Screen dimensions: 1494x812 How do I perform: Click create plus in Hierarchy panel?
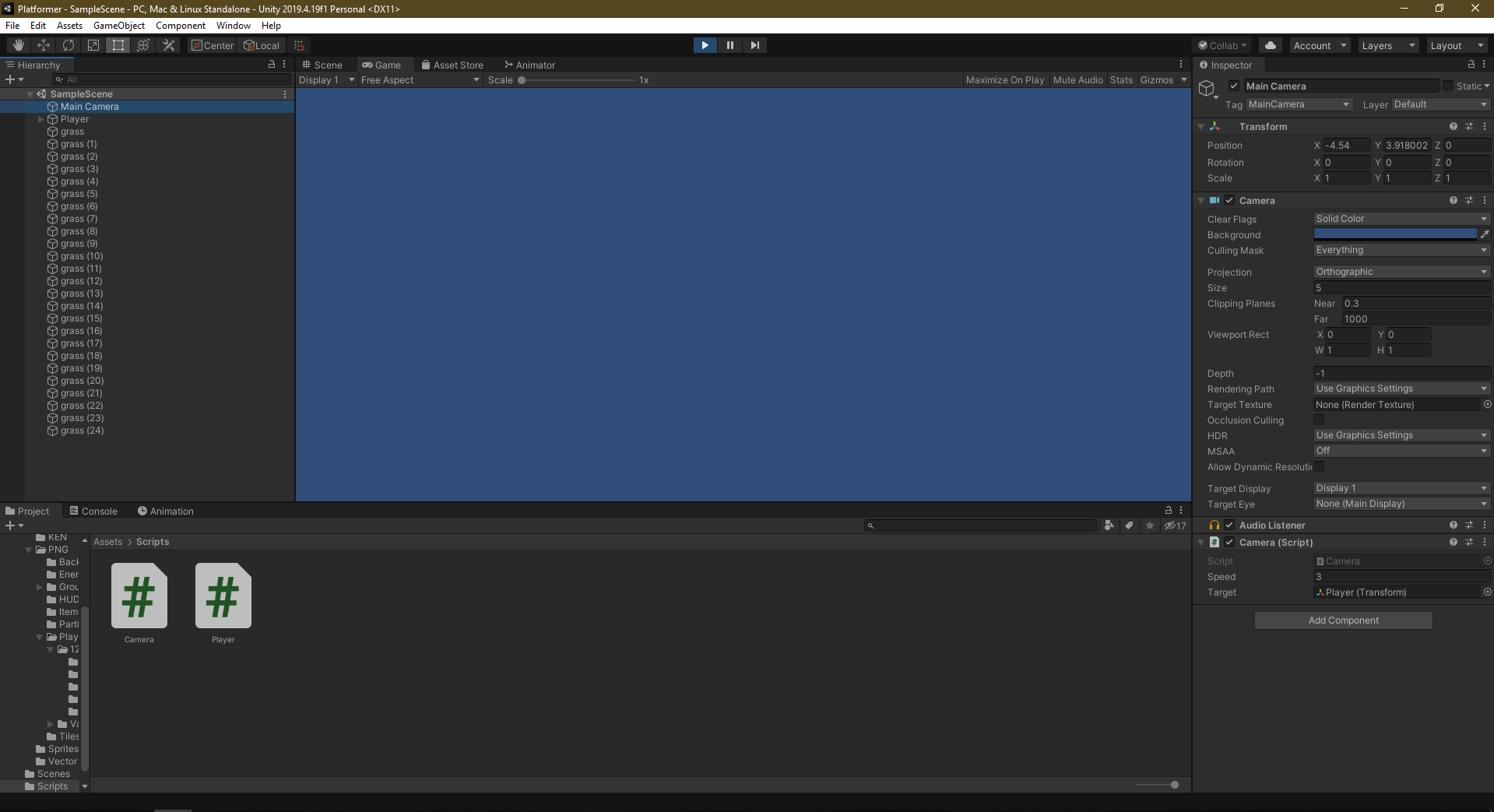click(14, 79)
